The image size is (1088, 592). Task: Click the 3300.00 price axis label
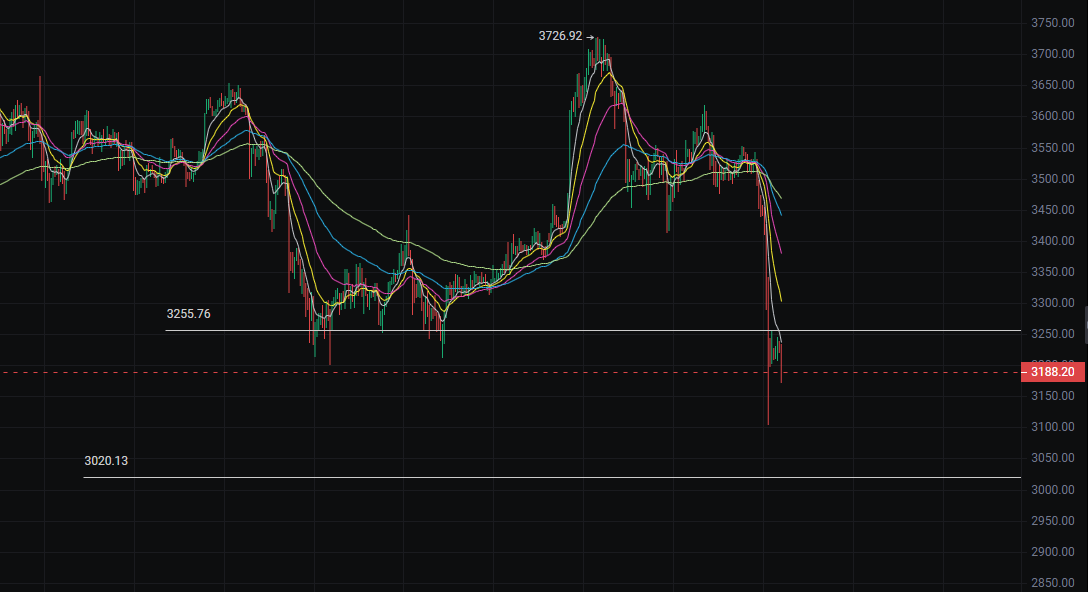pos(1052,303)
